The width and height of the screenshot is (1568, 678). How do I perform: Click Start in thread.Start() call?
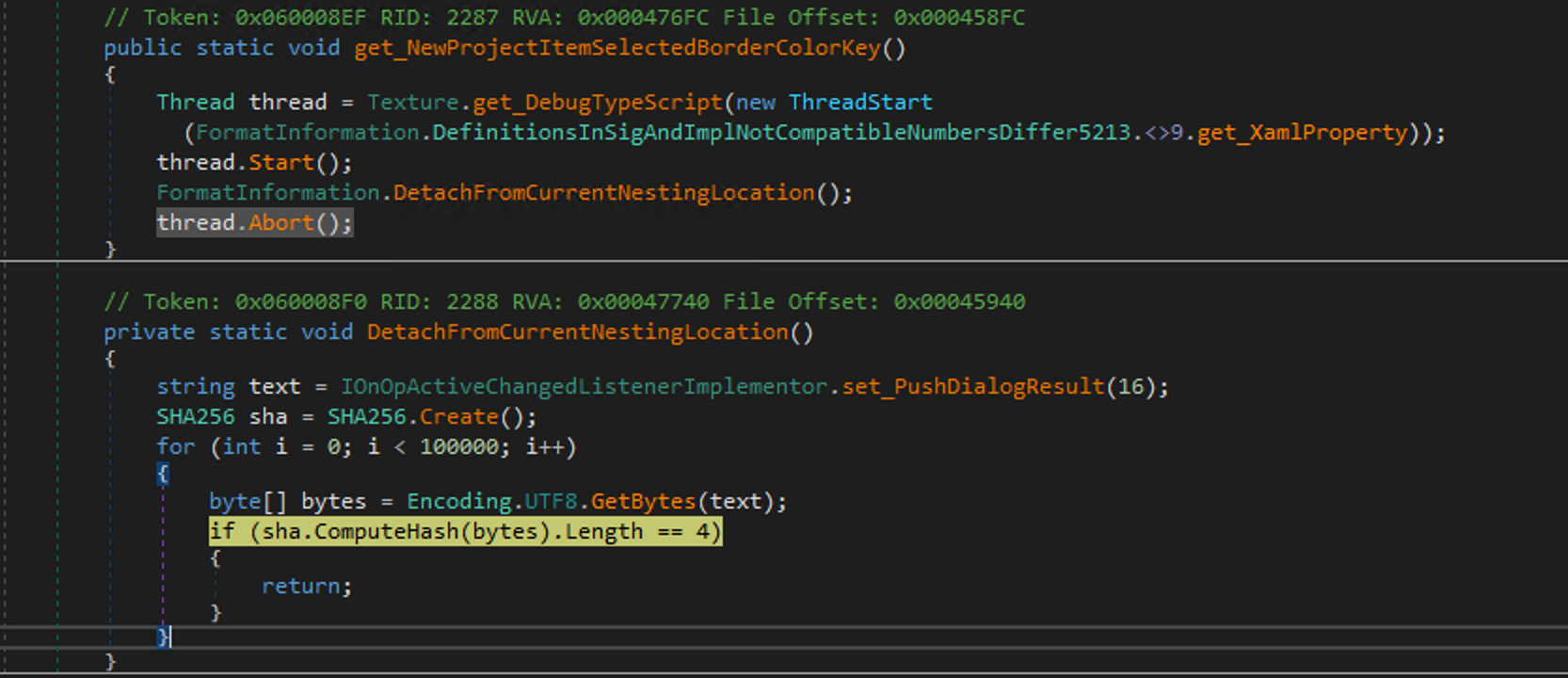tap(281, 162)
